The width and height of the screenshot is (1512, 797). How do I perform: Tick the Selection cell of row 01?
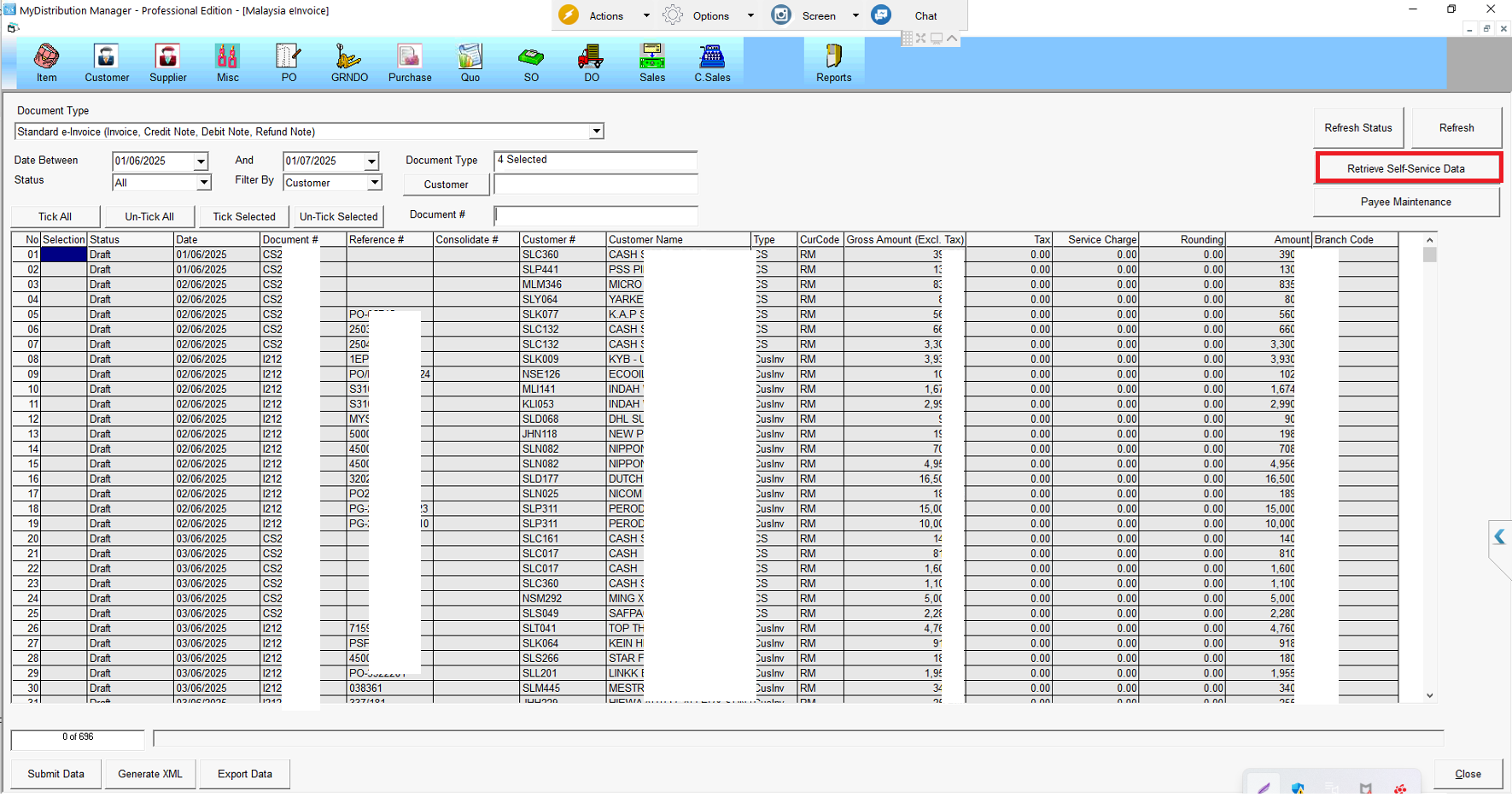click(x=64, y=255)
